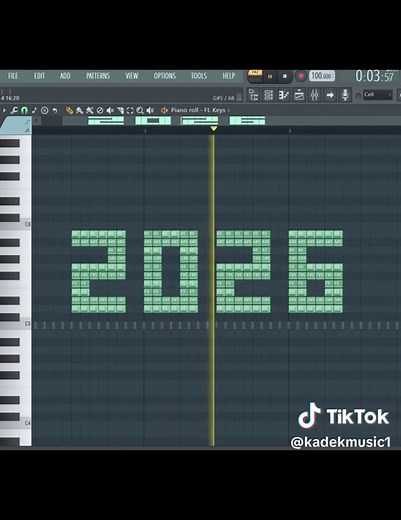Open the mixer faders icon
Viewport: 401px width, 520px height.
coord(315,95)
